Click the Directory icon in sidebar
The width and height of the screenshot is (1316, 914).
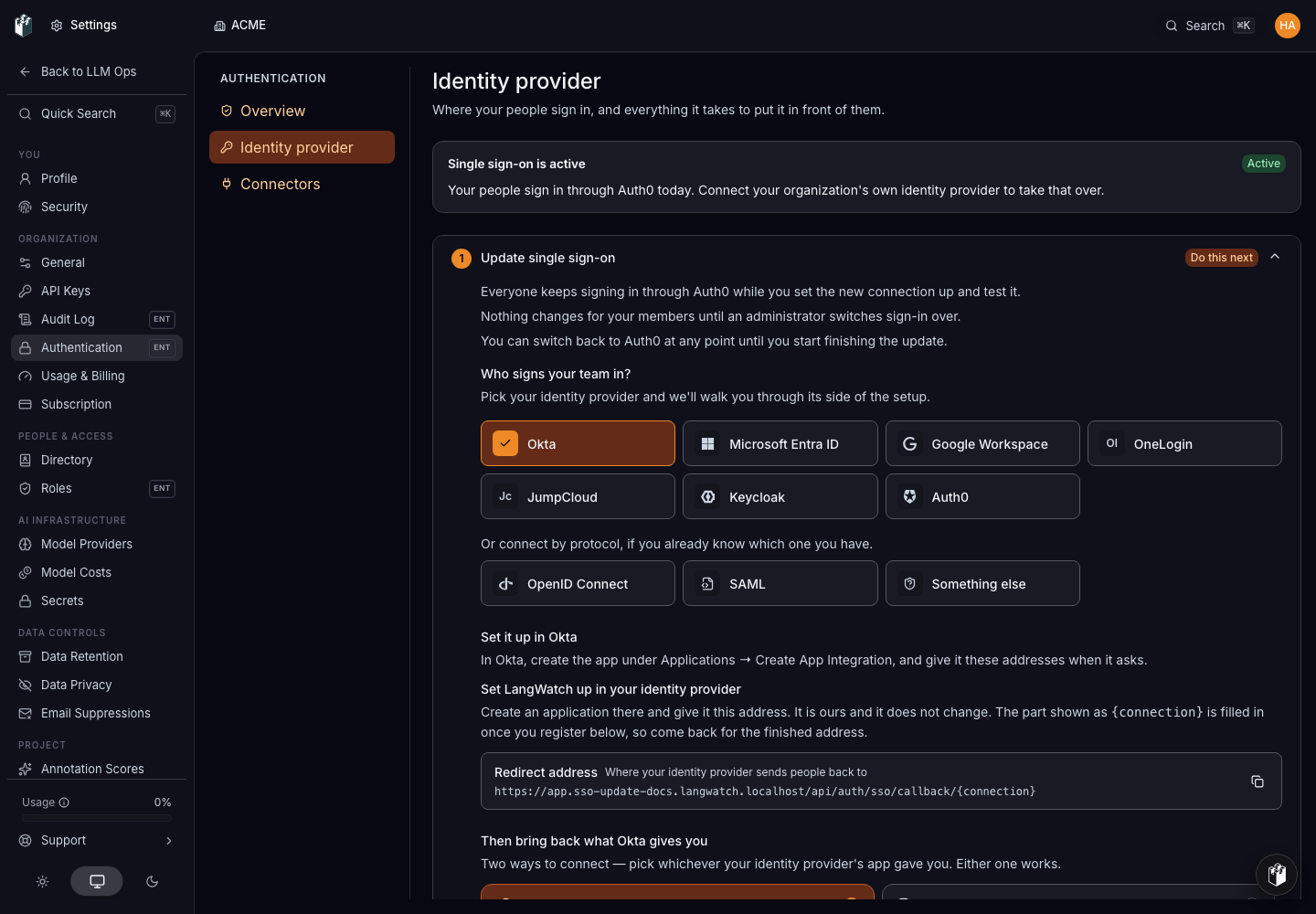tap(26, 460)
